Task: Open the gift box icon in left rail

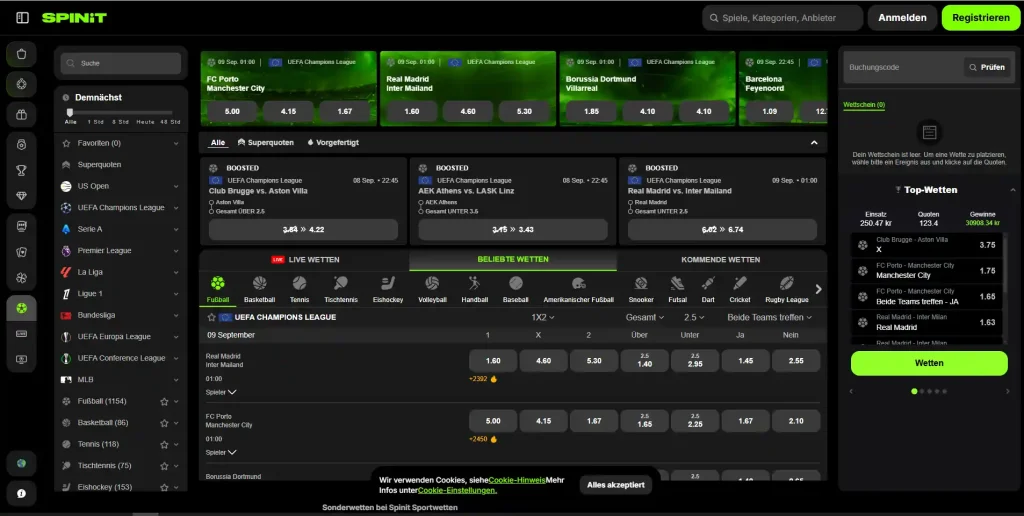Action: coord(22,115)
